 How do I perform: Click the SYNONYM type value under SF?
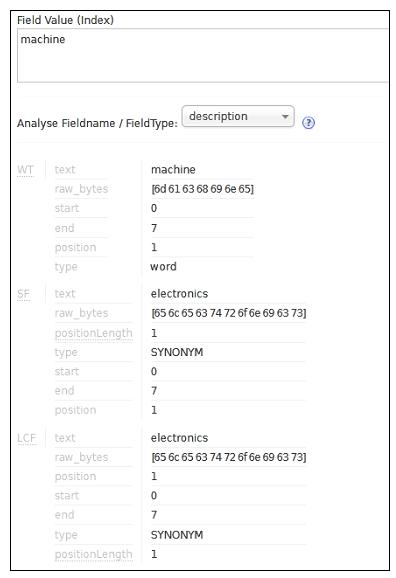[x=177, y=352]
